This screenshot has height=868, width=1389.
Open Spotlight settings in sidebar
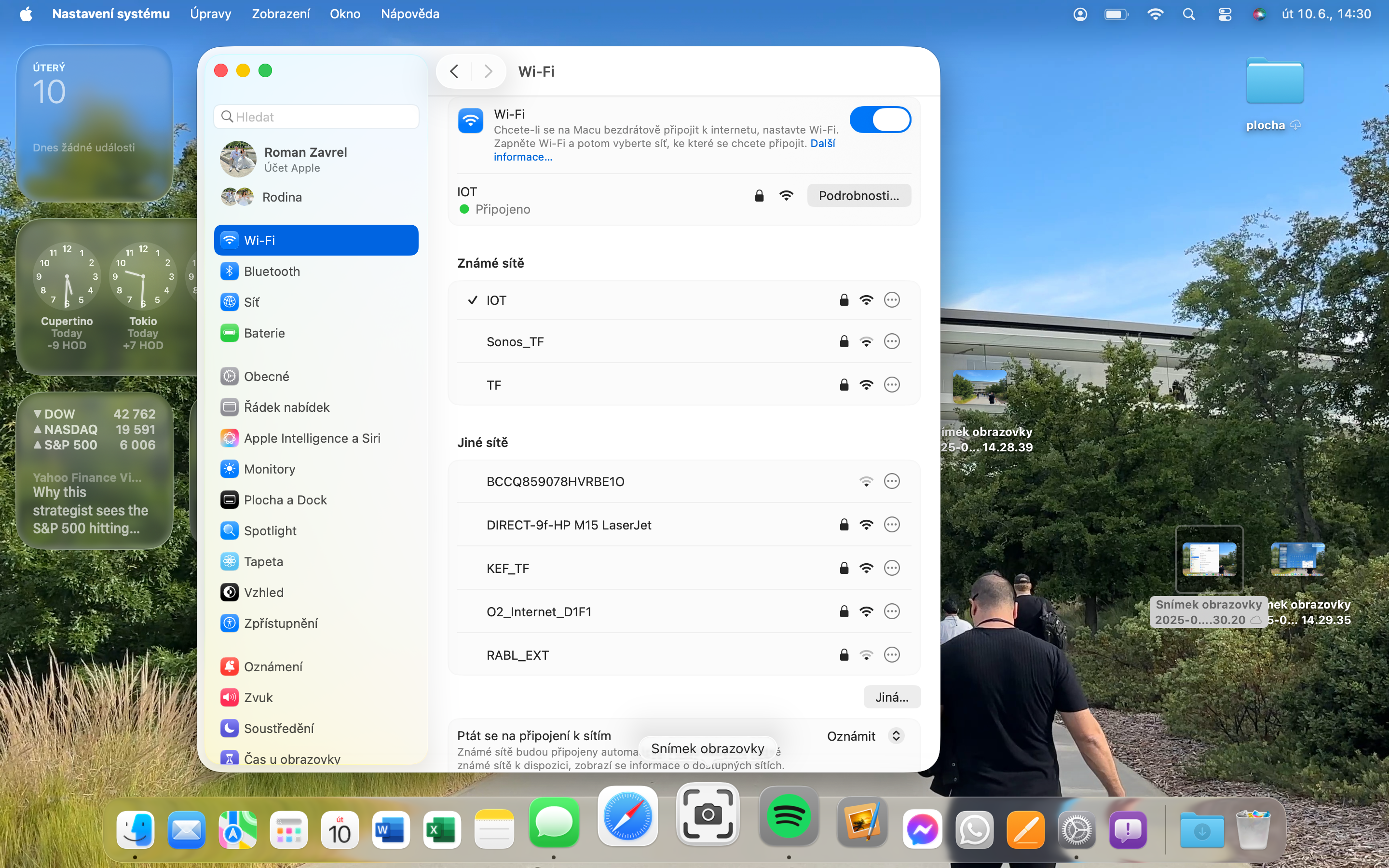click(270, 530)
